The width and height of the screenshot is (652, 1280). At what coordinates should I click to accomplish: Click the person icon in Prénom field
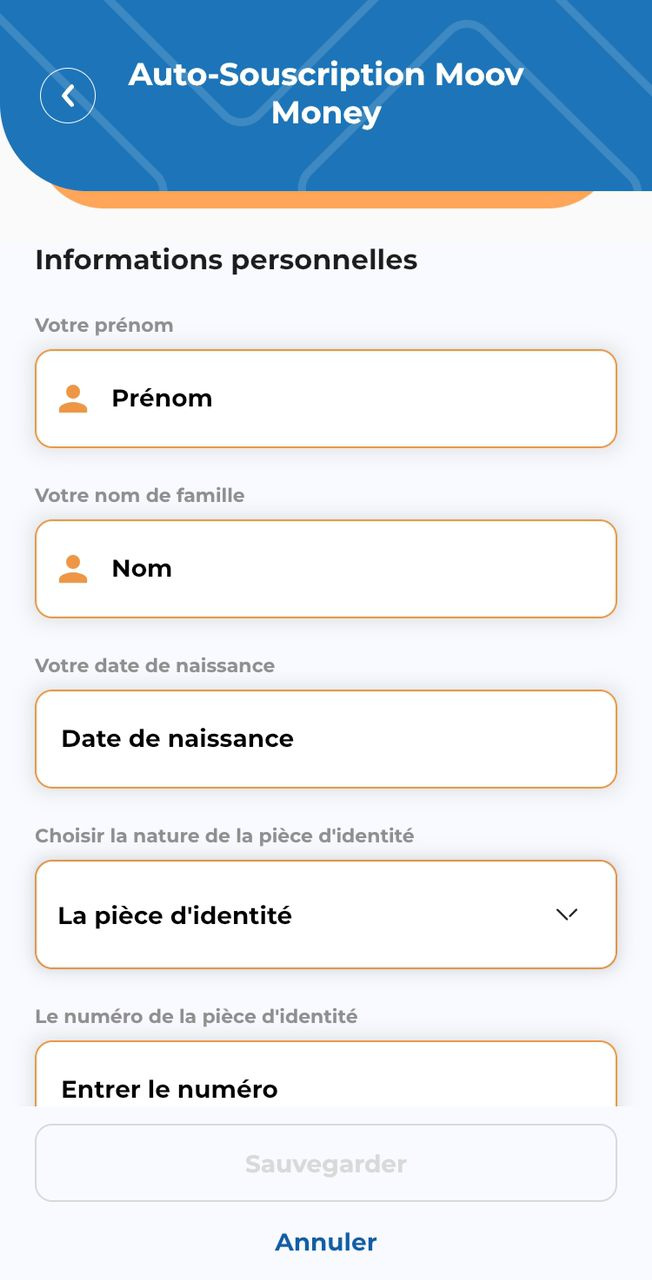(x=73, y=399)
